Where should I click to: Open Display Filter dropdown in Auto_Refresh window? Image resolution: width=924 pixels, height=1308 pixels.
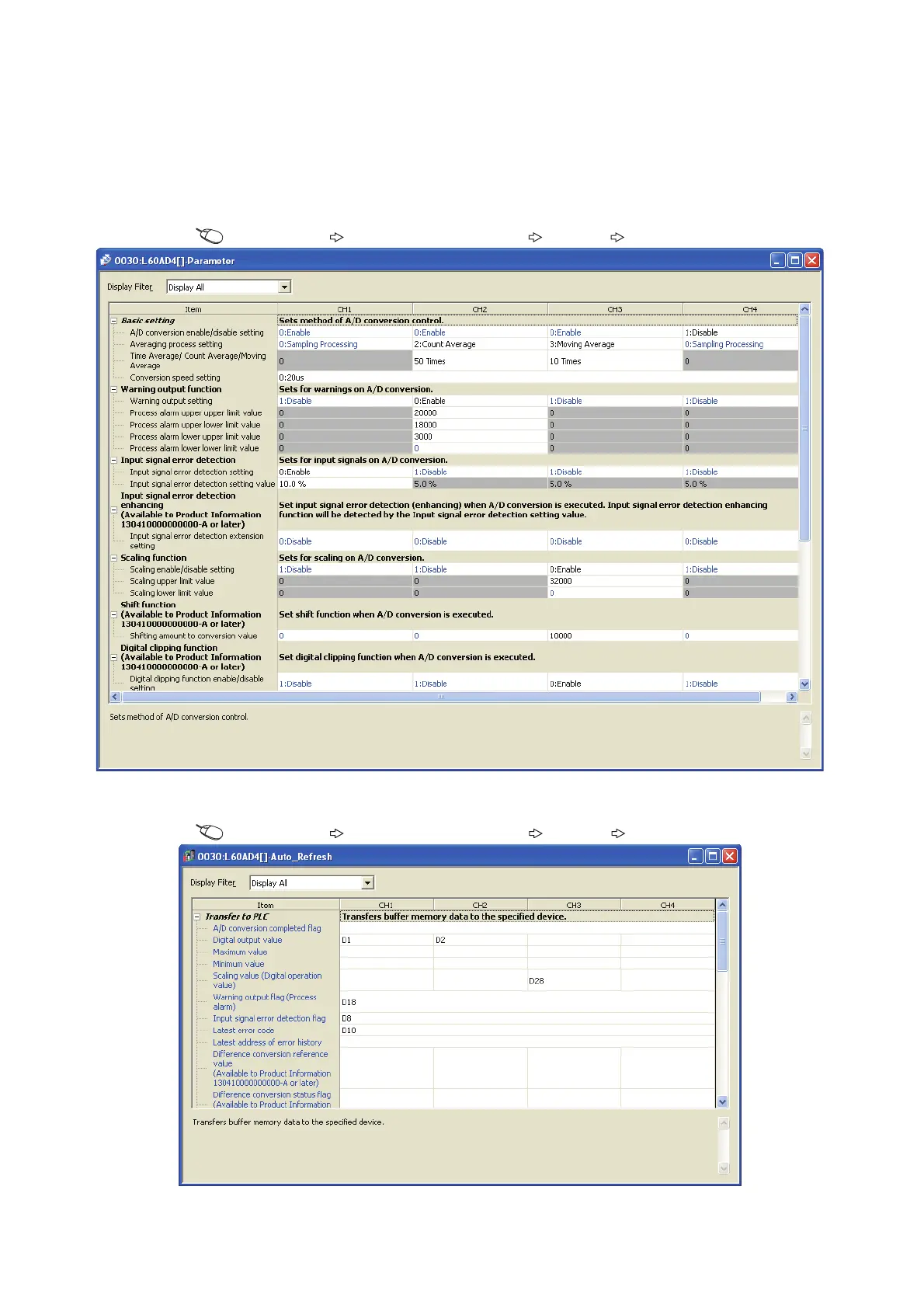pyautogui.click(x=368, y=882)
